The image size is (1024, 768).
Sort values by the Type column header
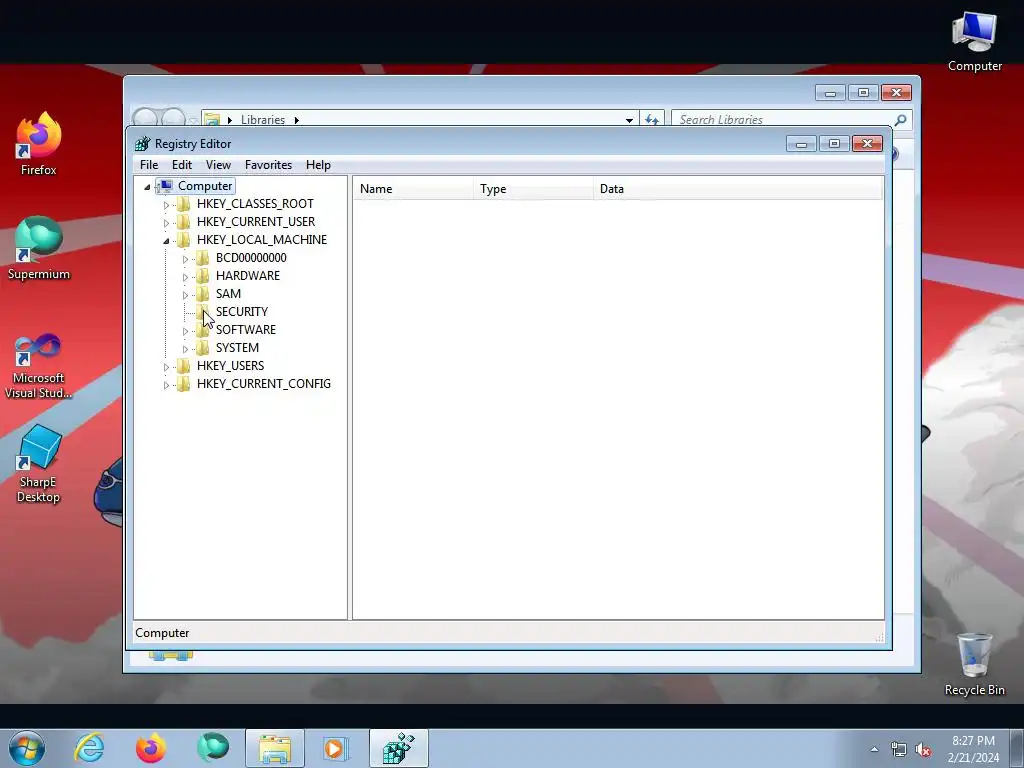tap(534, 189)
